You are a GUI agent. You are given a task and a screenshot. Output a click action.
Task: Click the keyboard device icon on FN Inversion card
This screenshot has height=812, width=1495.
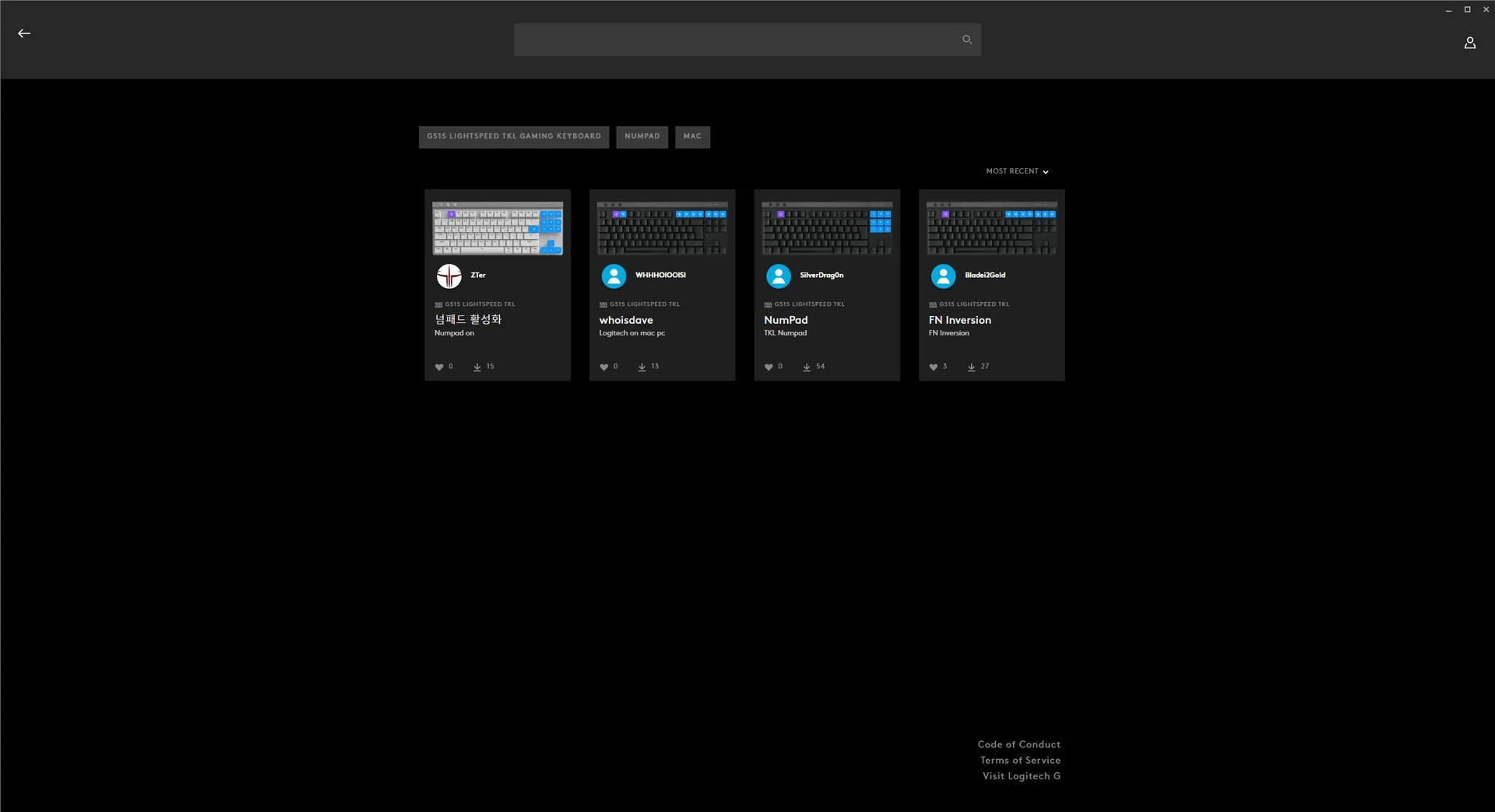coord(932,304)
